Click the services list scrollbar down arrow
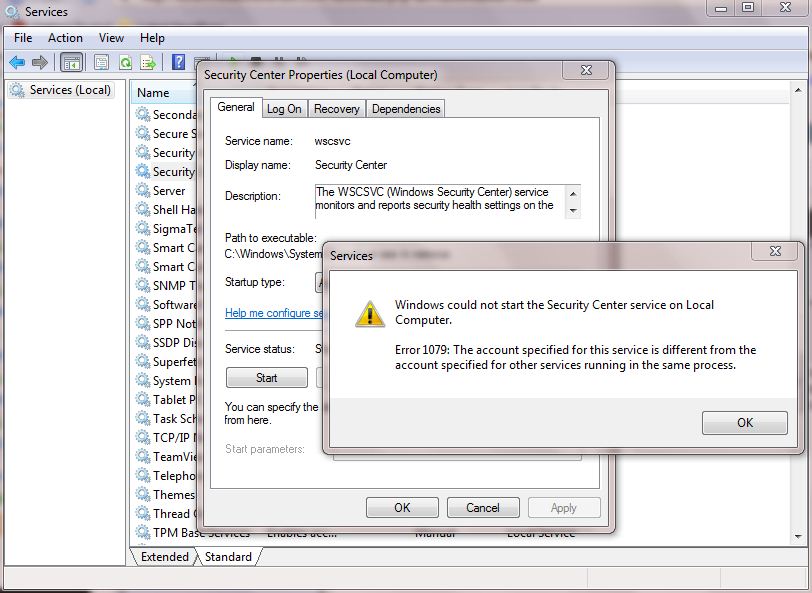The width and height of the screenshot is (812, 593). click(x=798, y=537)
